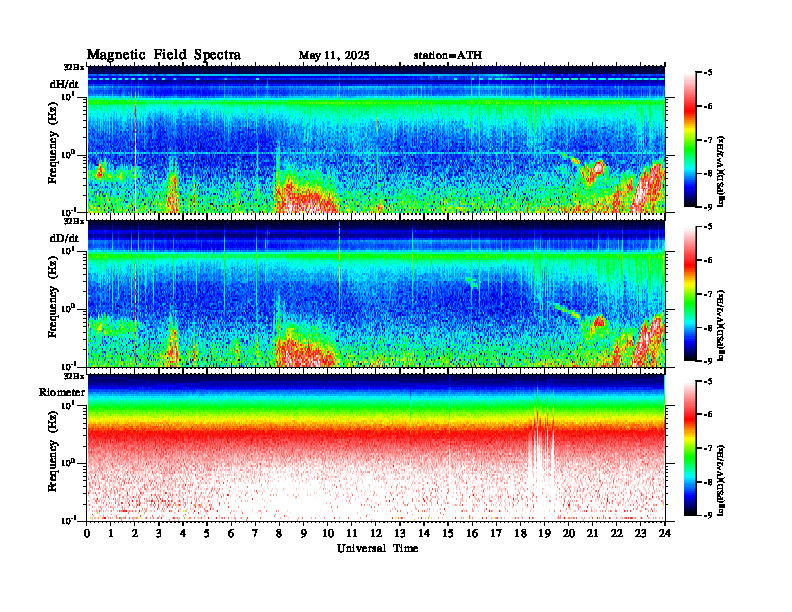Click the log PSD label beside Riometer color bar
The height and width of the screenshot is (612, 792).
(721, 480)
